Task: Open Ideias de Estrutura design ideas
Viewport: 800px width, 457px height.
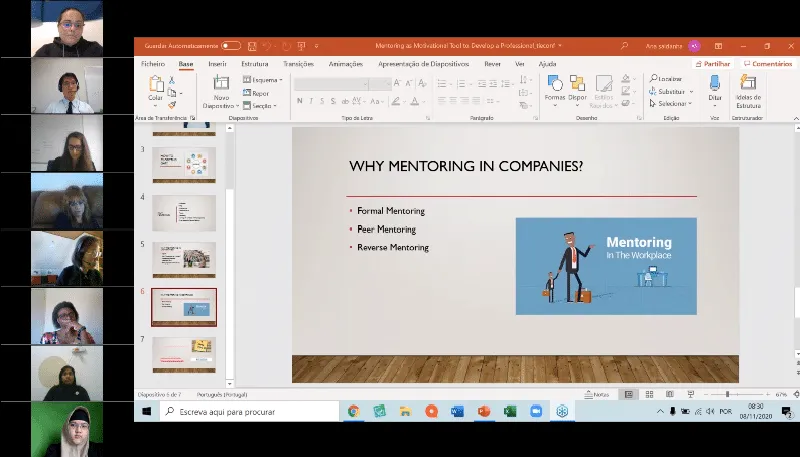Action: (x=748, y=84)
